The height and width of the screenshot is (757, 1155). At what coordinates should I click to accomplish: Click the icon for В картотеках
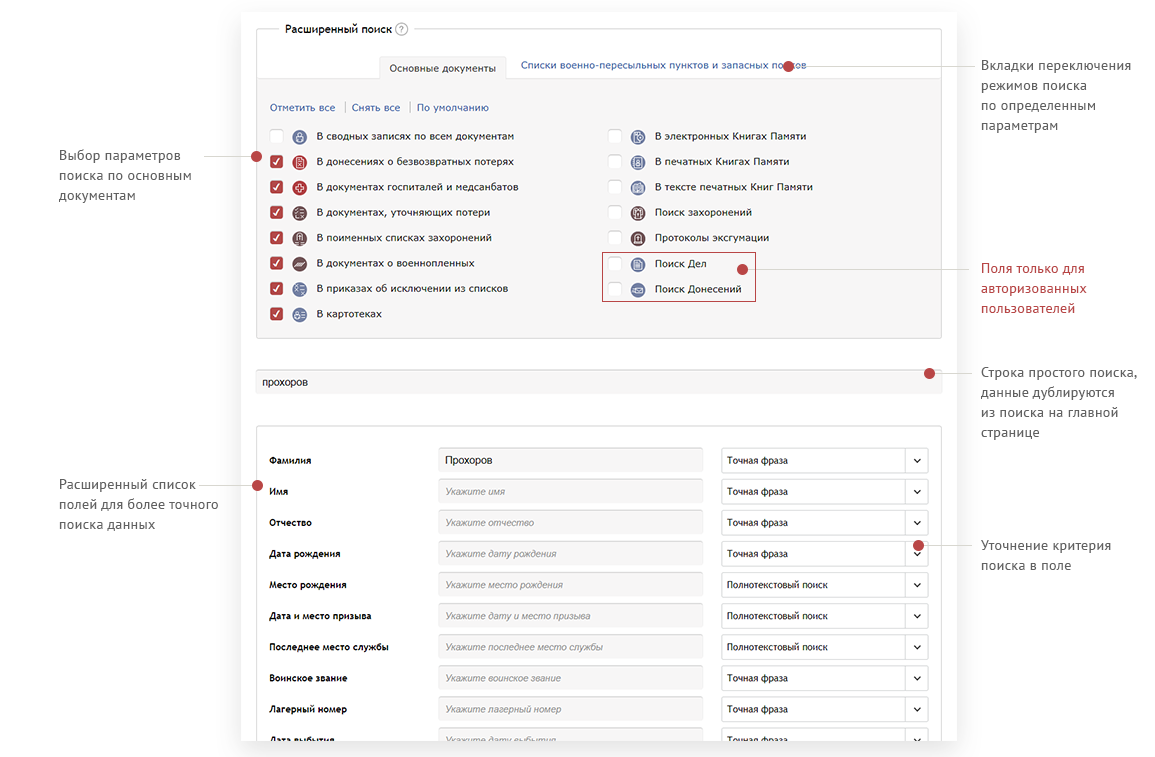pyautogui.click(x=300, y=314)
